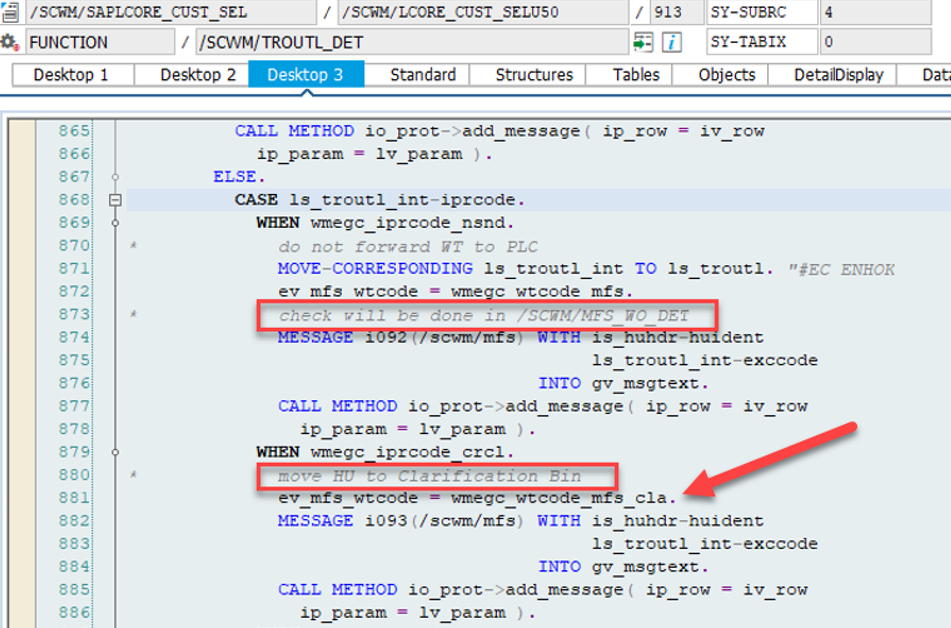Click ev_mfs_wtcode = wmegc_wtcode_mfs. on line 872
Image resolution: width=951 pixels, height=628 pixels.
pos(455,292)
